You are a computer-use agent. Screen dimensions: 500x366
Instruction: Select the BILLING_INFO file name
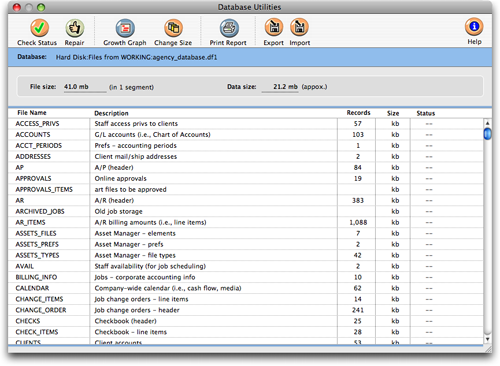[36, 277]
